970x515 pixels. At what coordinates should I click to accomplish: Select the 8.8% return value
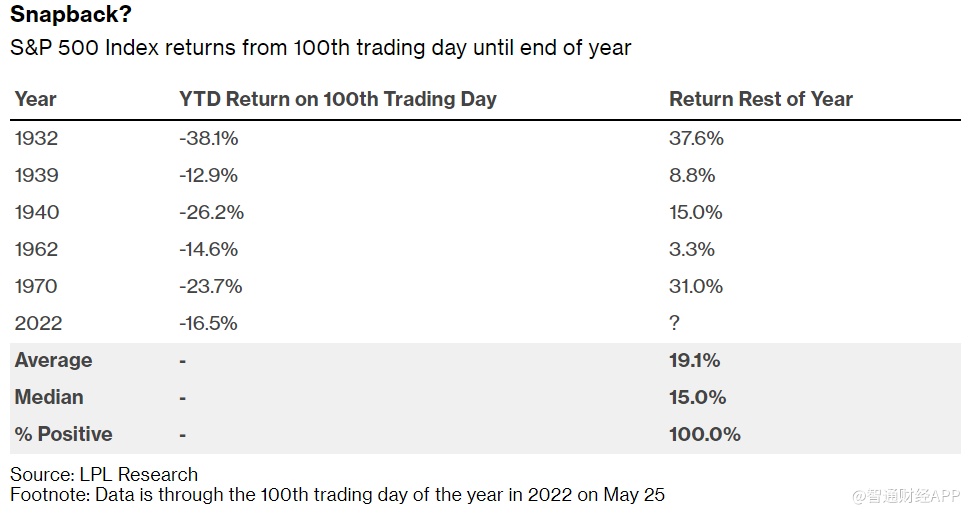click(692, 175)
